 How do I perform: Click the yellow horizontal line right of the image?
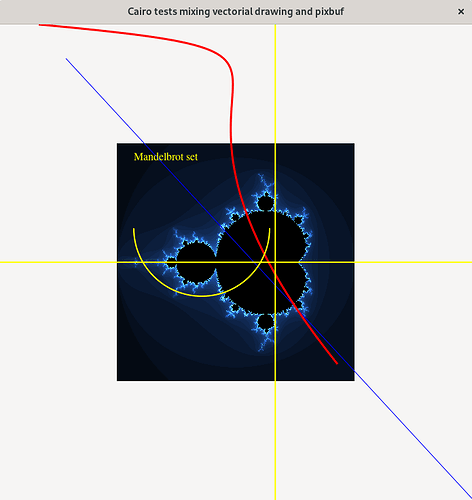[413, 262]
